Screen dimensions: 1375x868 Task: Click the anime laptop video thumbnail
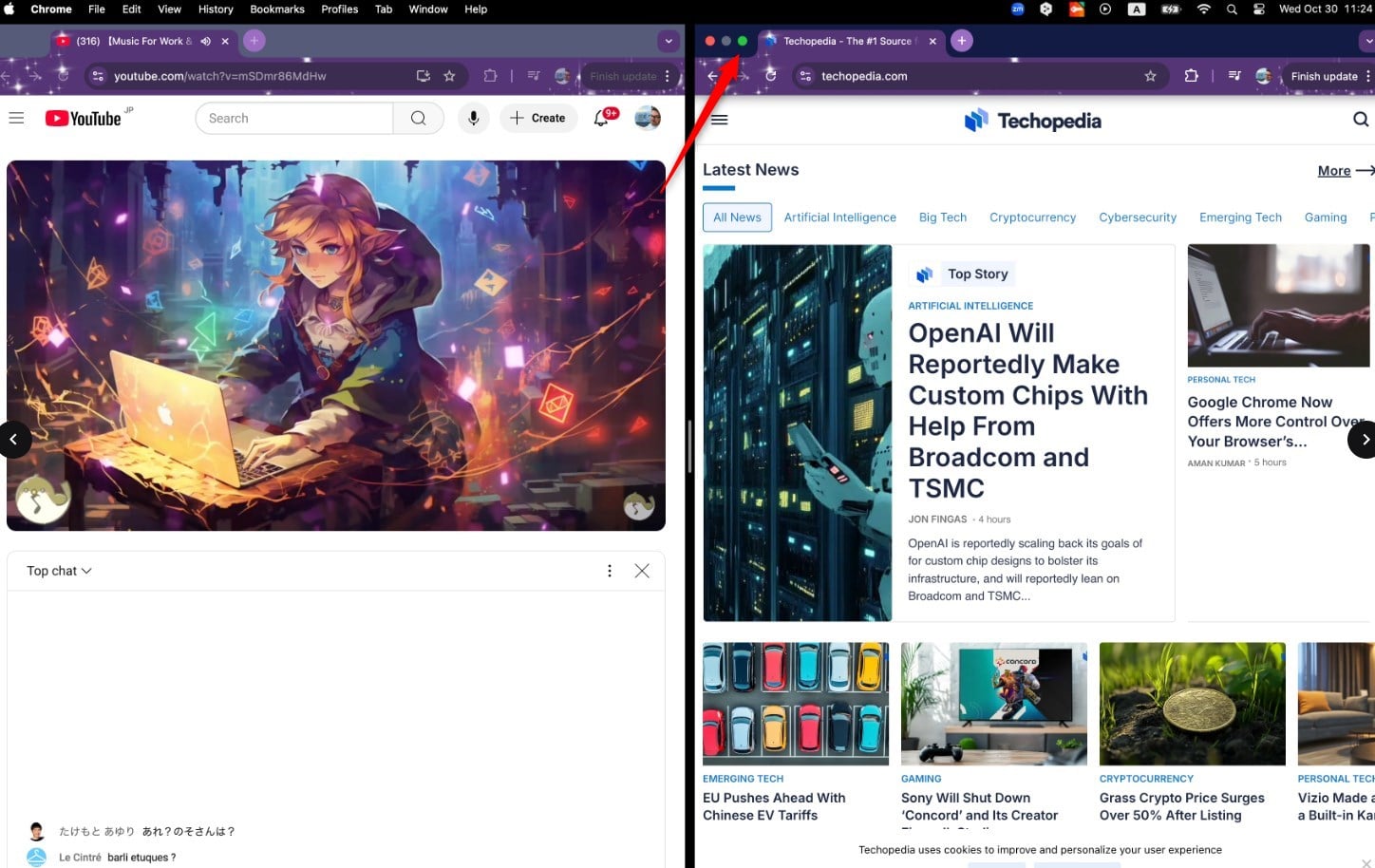pyautogui.click(x=336, y=346)
